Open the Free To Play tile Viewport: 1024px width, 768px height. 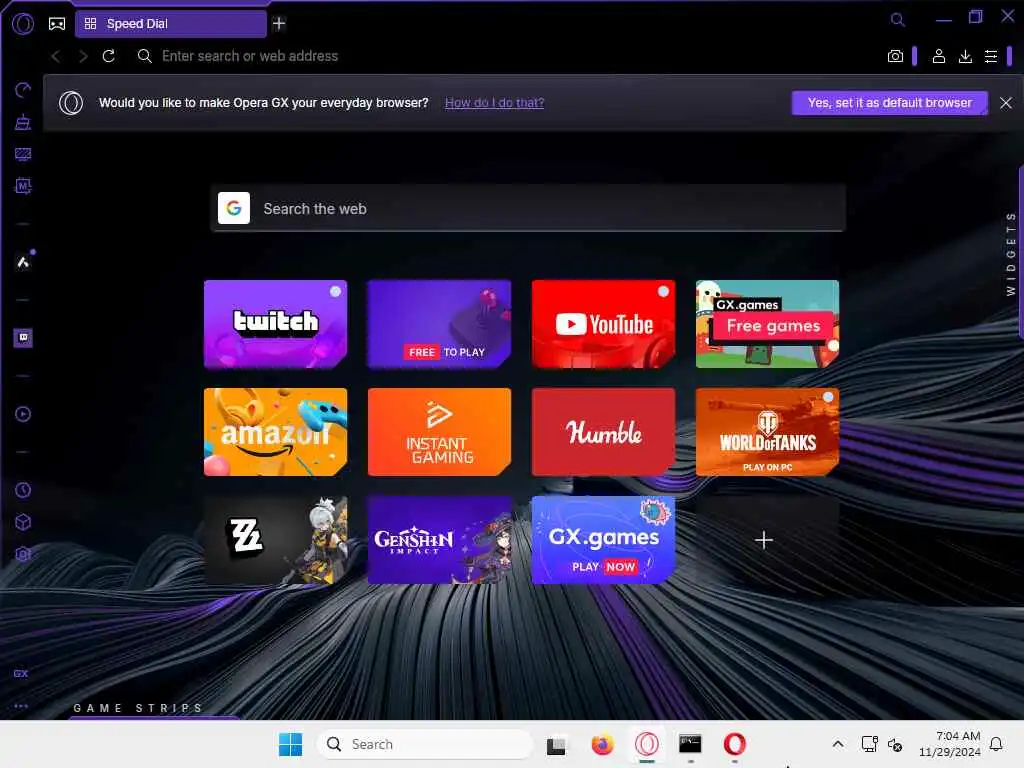coord(440,324)
